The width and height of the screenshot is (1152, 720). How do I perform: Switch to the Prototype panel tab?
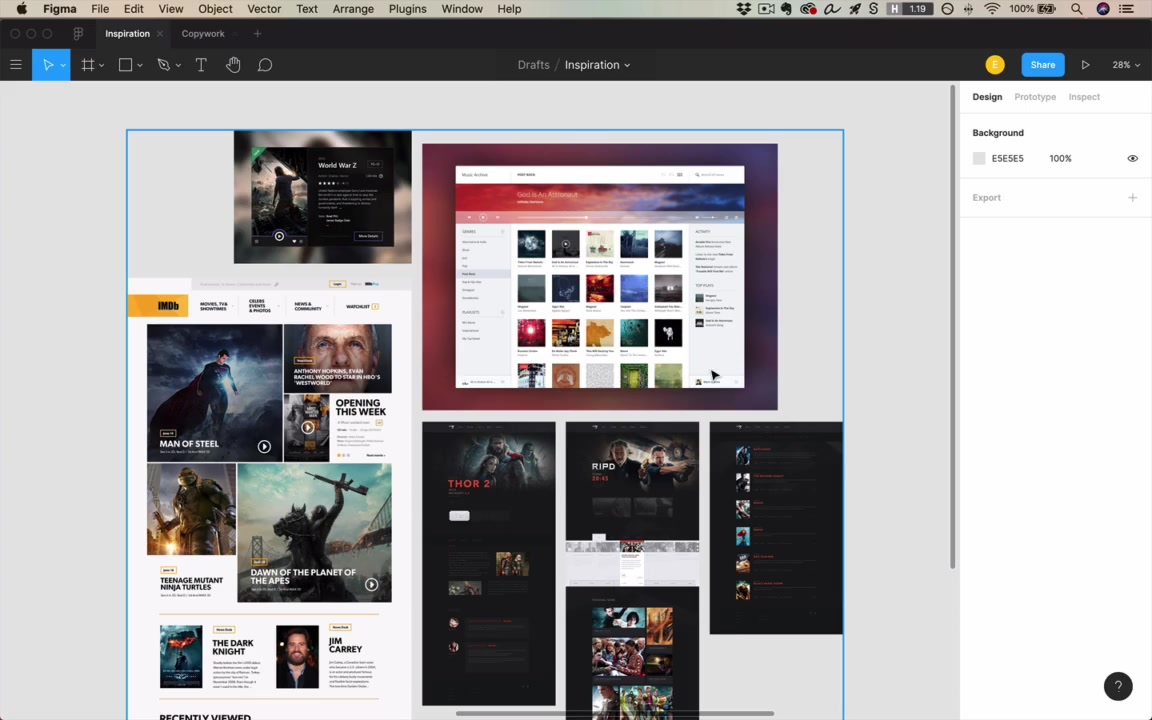point(1034,97)
